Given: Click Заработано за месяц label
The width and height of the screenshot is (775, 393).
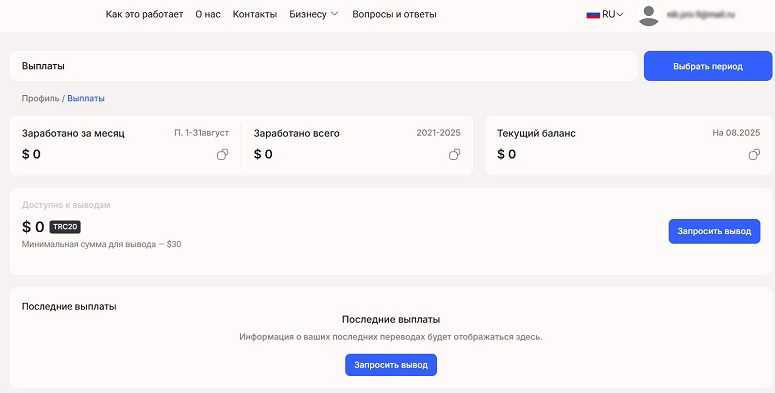Looking at the screenshot, I should coord(73,133).
